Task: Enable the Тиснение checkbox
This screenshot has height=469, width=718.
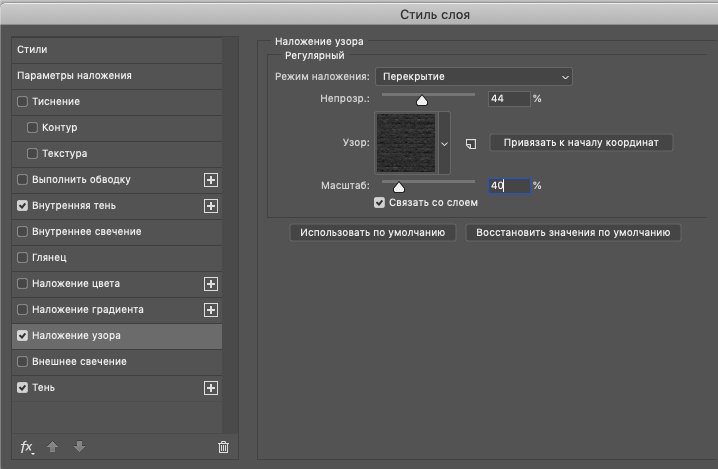Action: pos(22,102)
